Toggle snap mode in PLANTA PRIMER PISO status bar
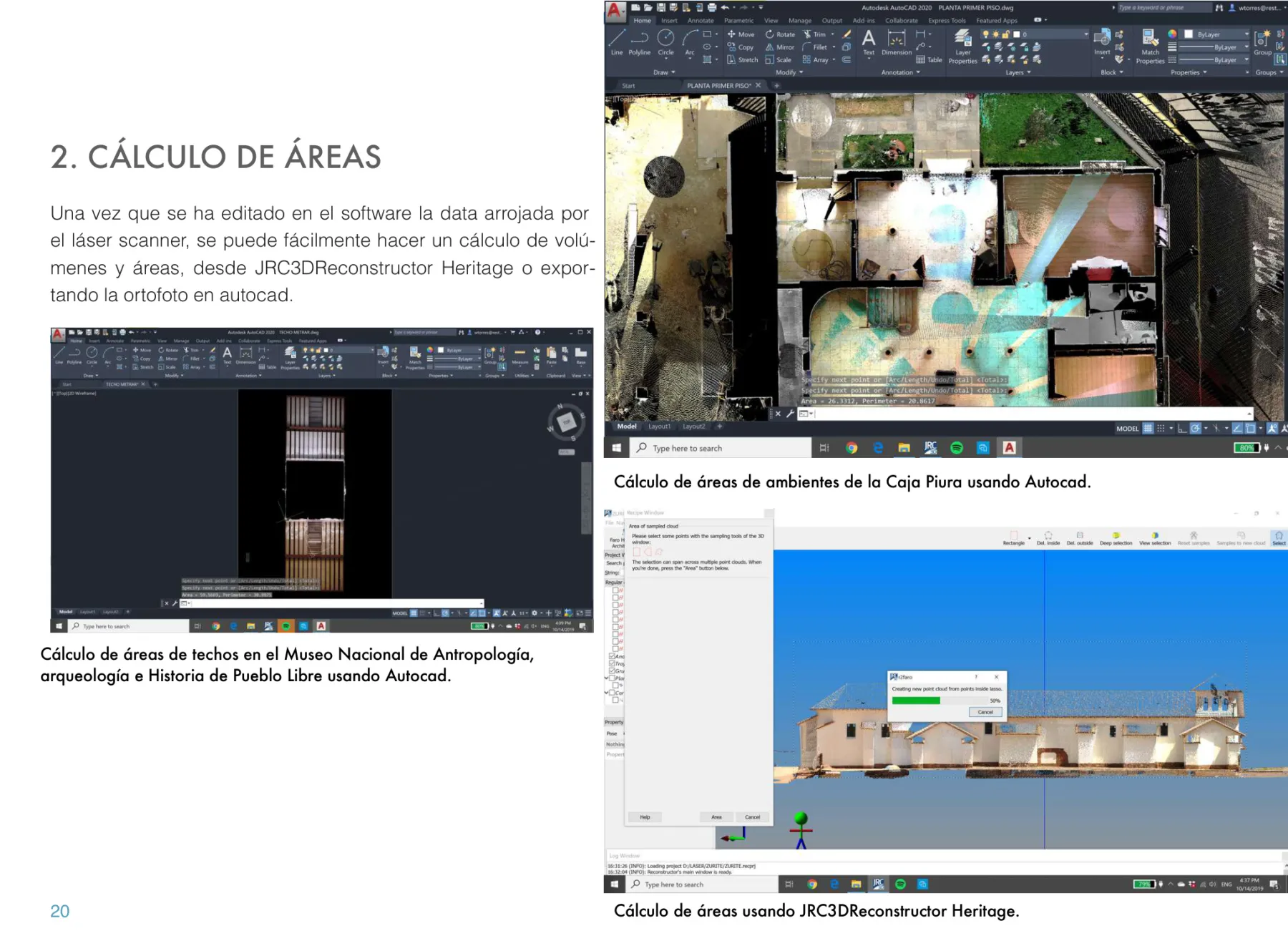This screenshot has width=1288, height=941. (x=1161, y=428)
